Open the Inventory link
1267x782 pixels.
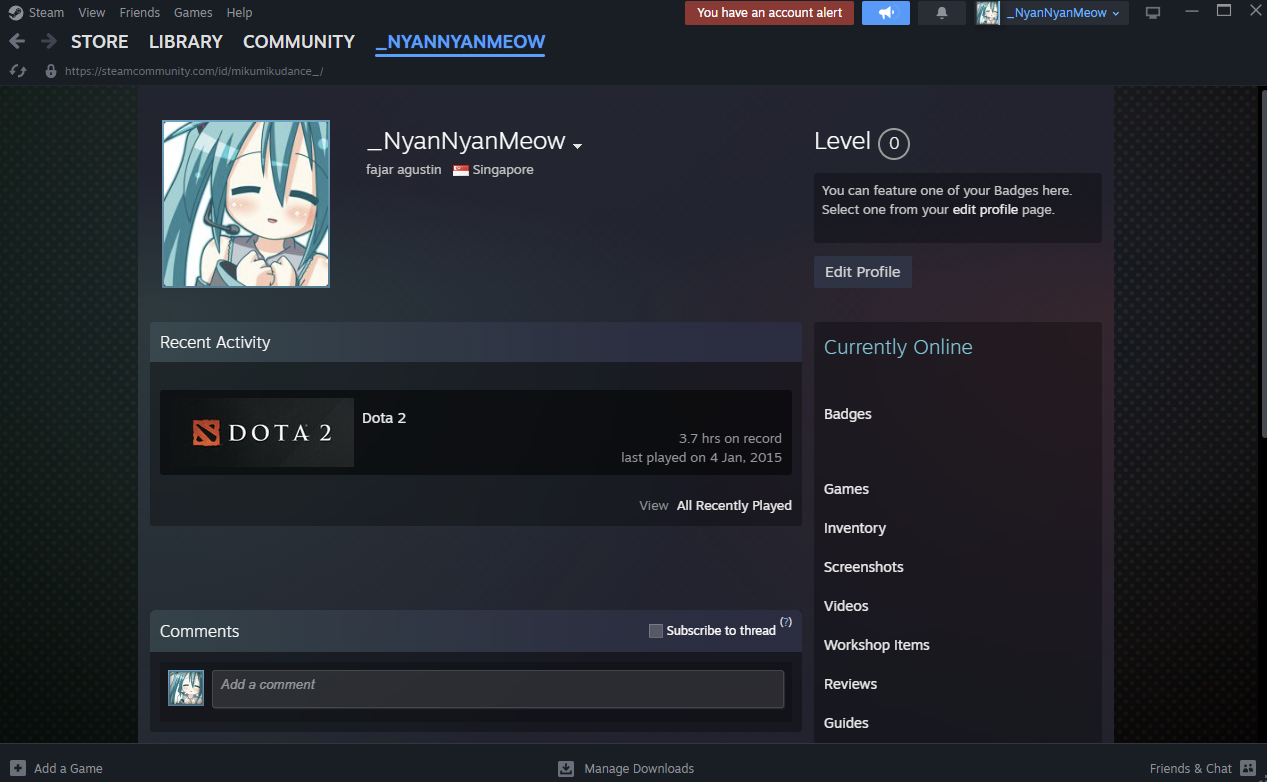click(x=854, y=528)
